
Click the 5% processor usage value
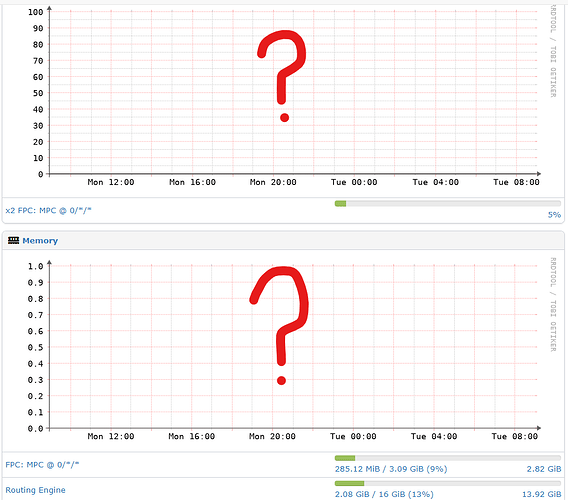pos(554,215)
